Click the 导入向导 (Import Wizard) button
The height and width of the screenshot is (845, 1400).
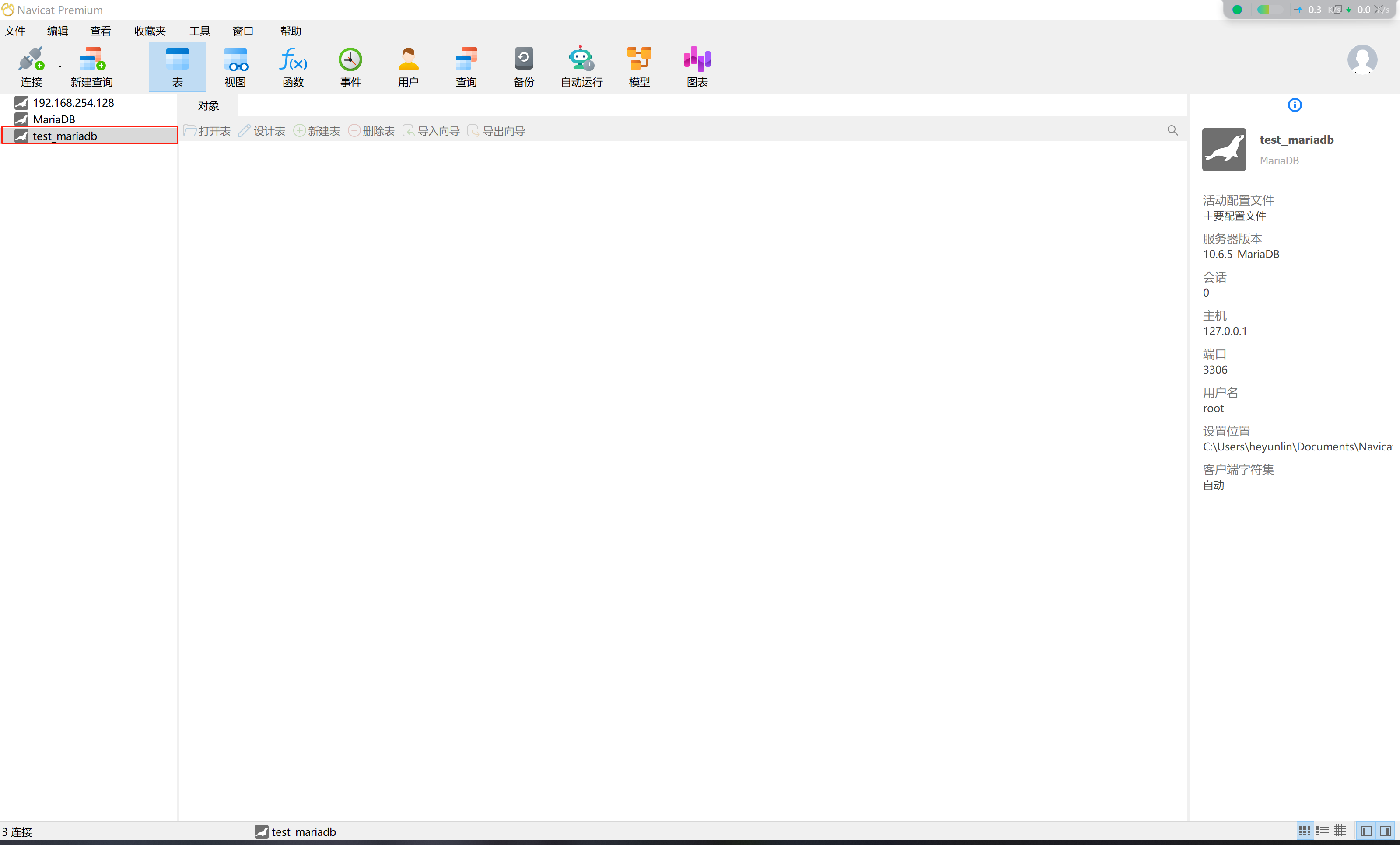pos(431,131)
